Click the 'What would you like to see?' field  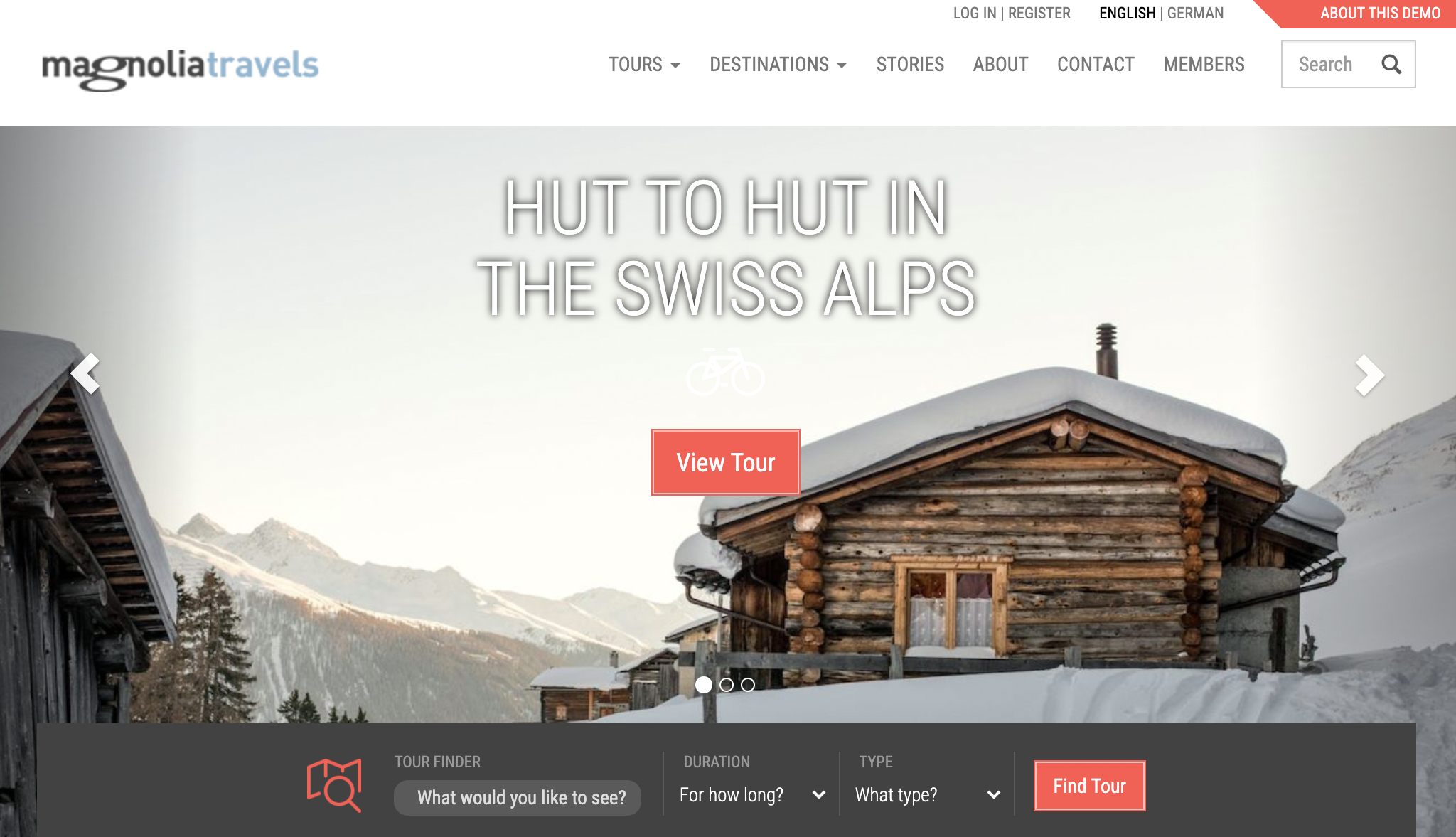click(x=518, y=798)
